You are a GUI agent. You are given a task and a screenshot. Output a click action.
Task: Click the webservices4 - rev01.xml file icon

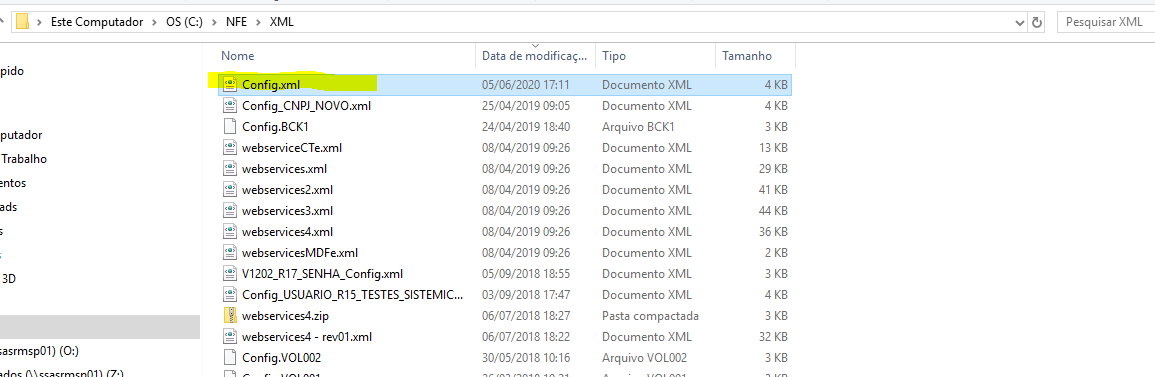tap(229, 337)
